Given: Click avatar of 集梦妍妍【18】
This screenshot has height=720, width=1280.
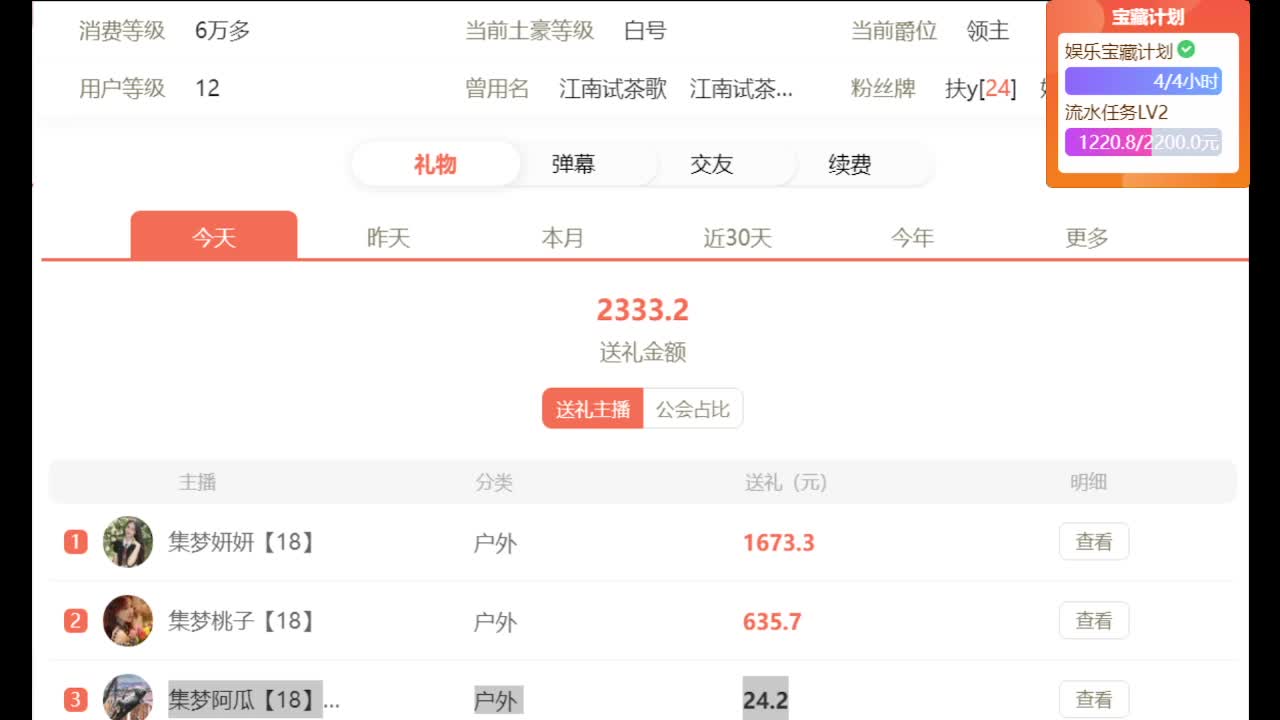Looking at the screenshot, I should pos(128,542).
